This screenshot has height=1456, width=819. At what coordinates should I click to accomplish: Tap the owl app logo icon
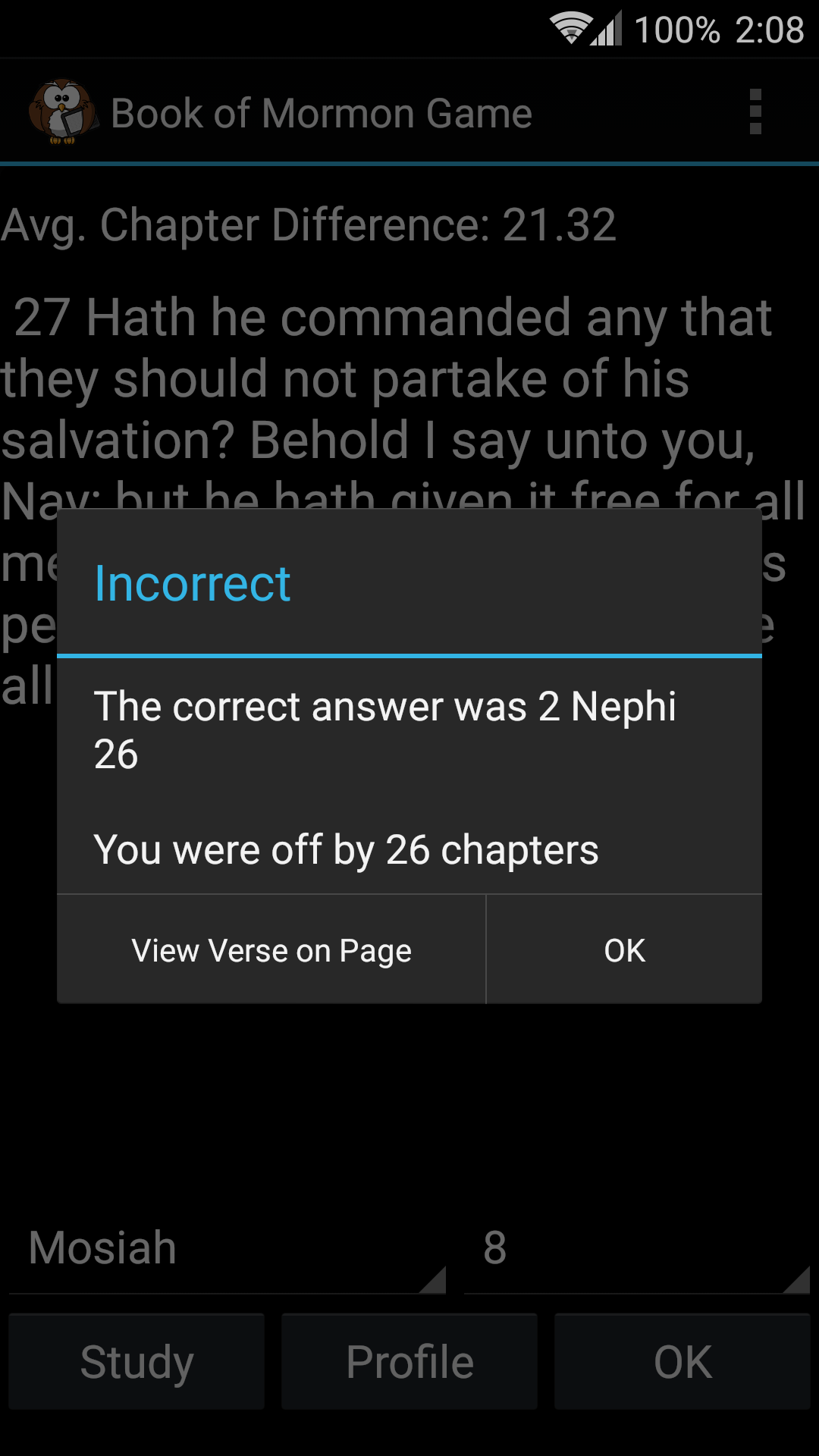[x=63, y=112]
